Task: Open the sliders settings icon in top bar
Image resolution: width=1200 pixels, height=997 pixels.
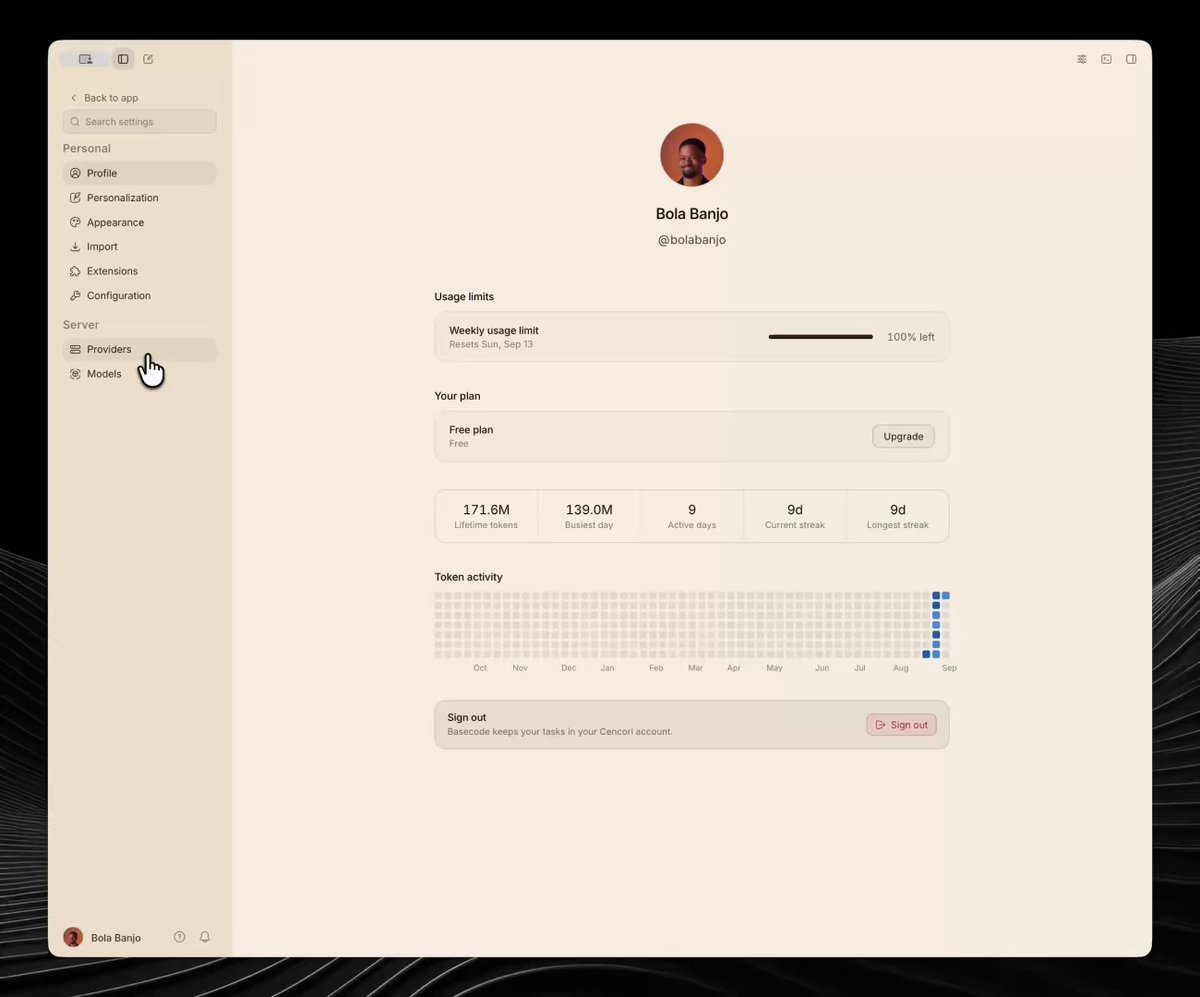Action: pos(1082,59)
